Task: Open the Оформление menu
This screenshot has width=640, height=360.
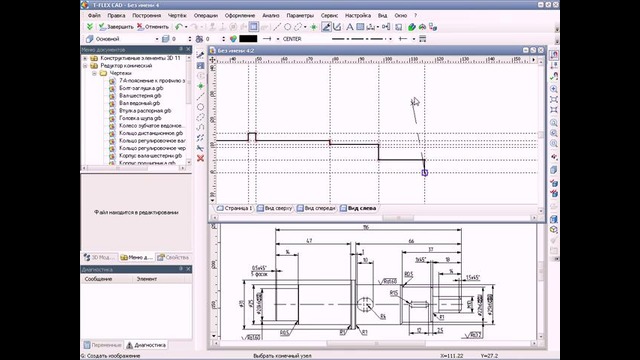Action: (x=240, y=16)
